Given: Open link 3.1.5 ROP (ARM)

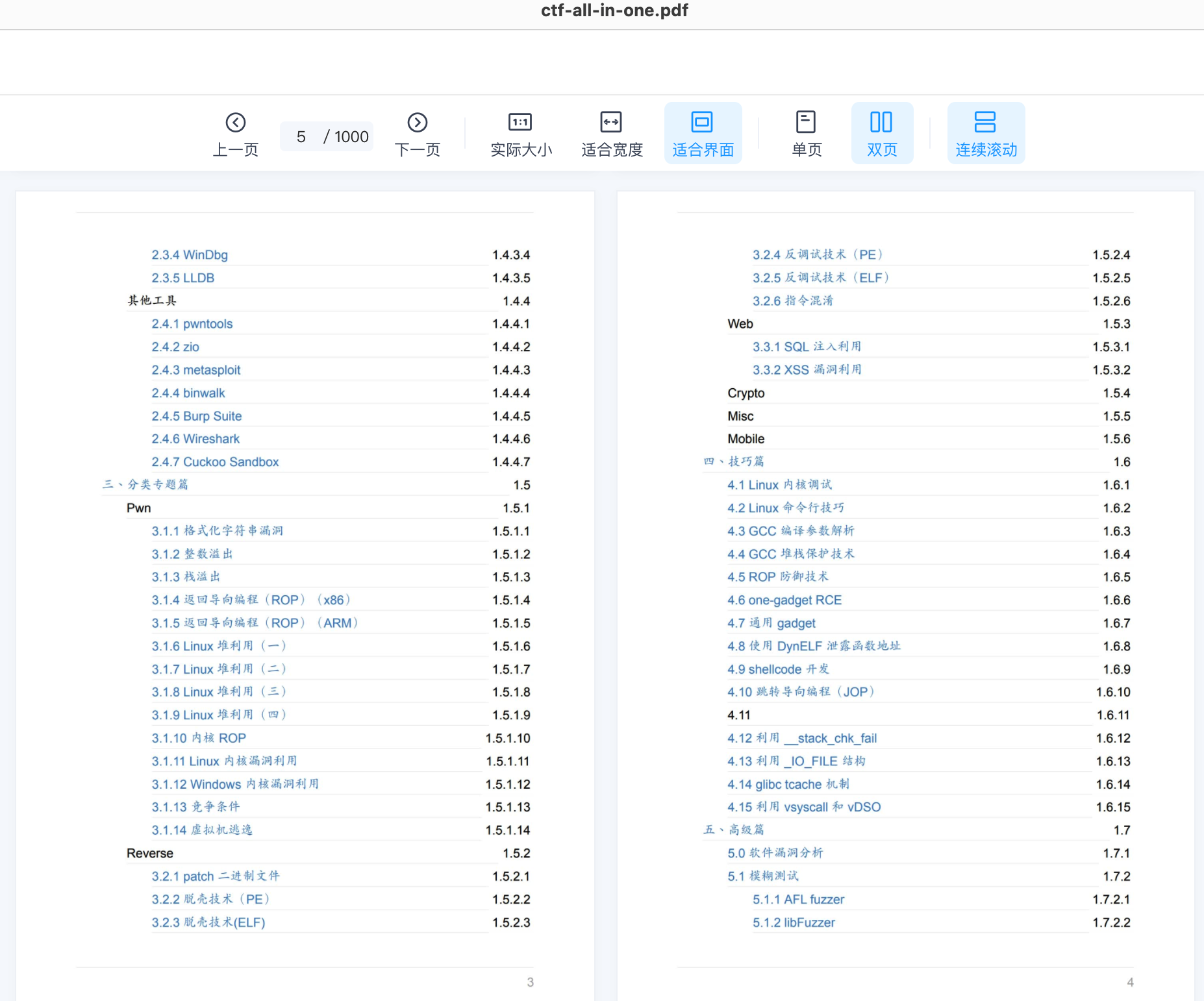Looking at the screenshot, I should click(255, 623).
